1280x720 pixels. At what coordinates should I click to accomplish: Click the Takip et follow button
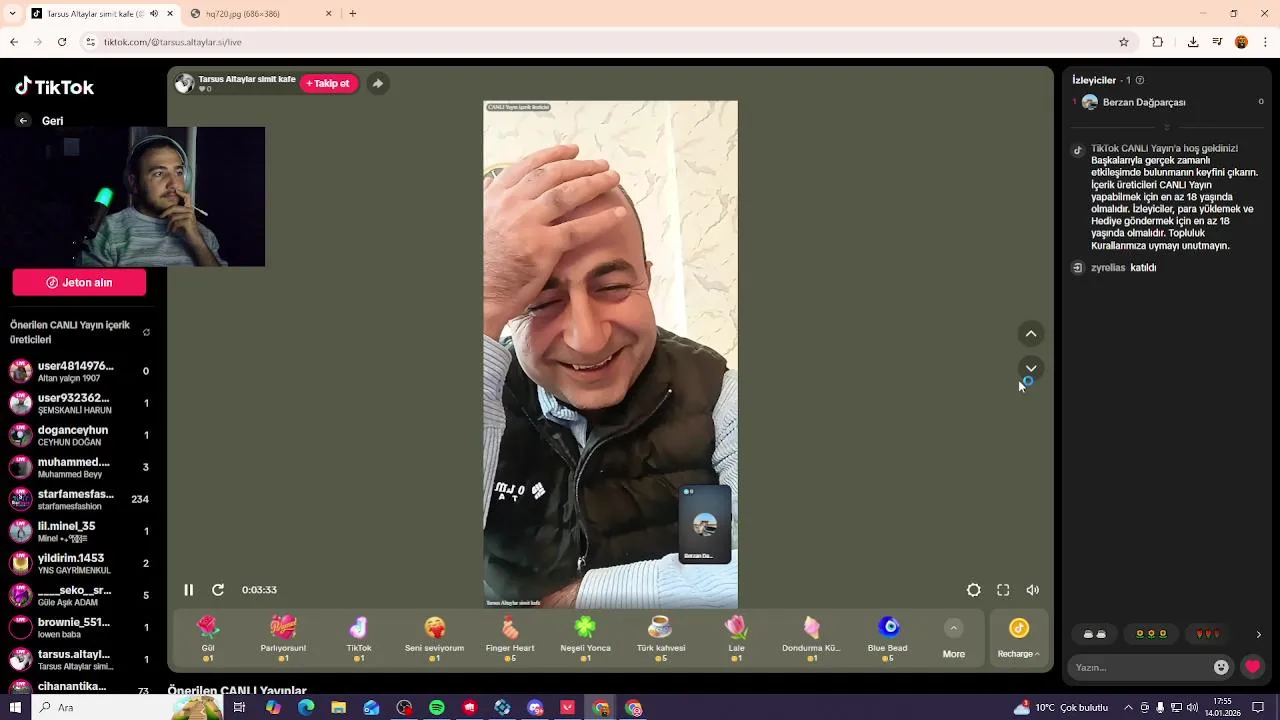(329, 84)
